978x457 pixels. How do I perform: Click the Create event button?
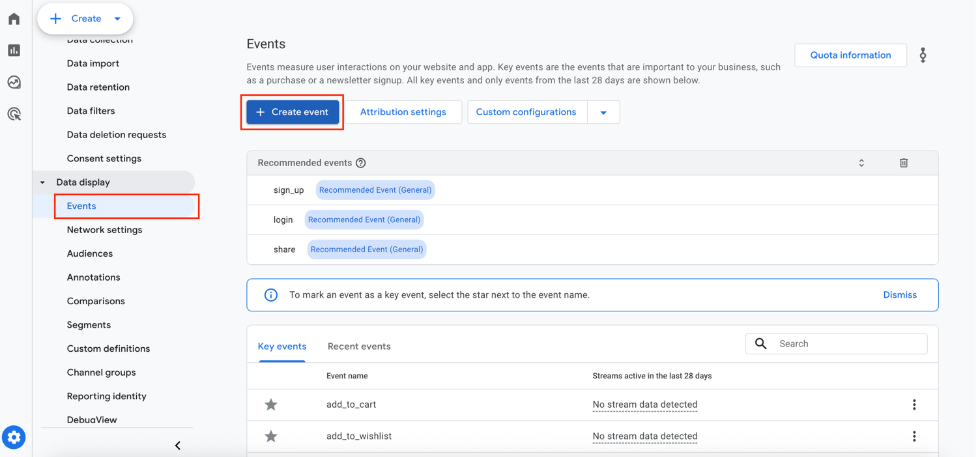pyautogui.click(x=293, y=112)
